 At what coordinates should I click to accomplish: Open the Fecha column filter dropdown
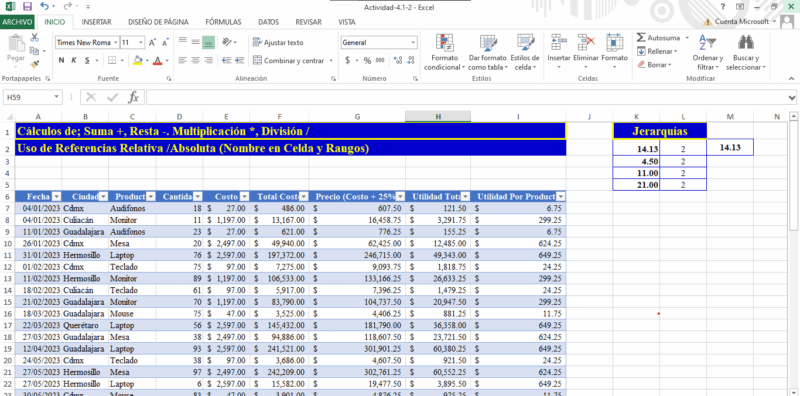pyautogui.click(x=57, y=196)
